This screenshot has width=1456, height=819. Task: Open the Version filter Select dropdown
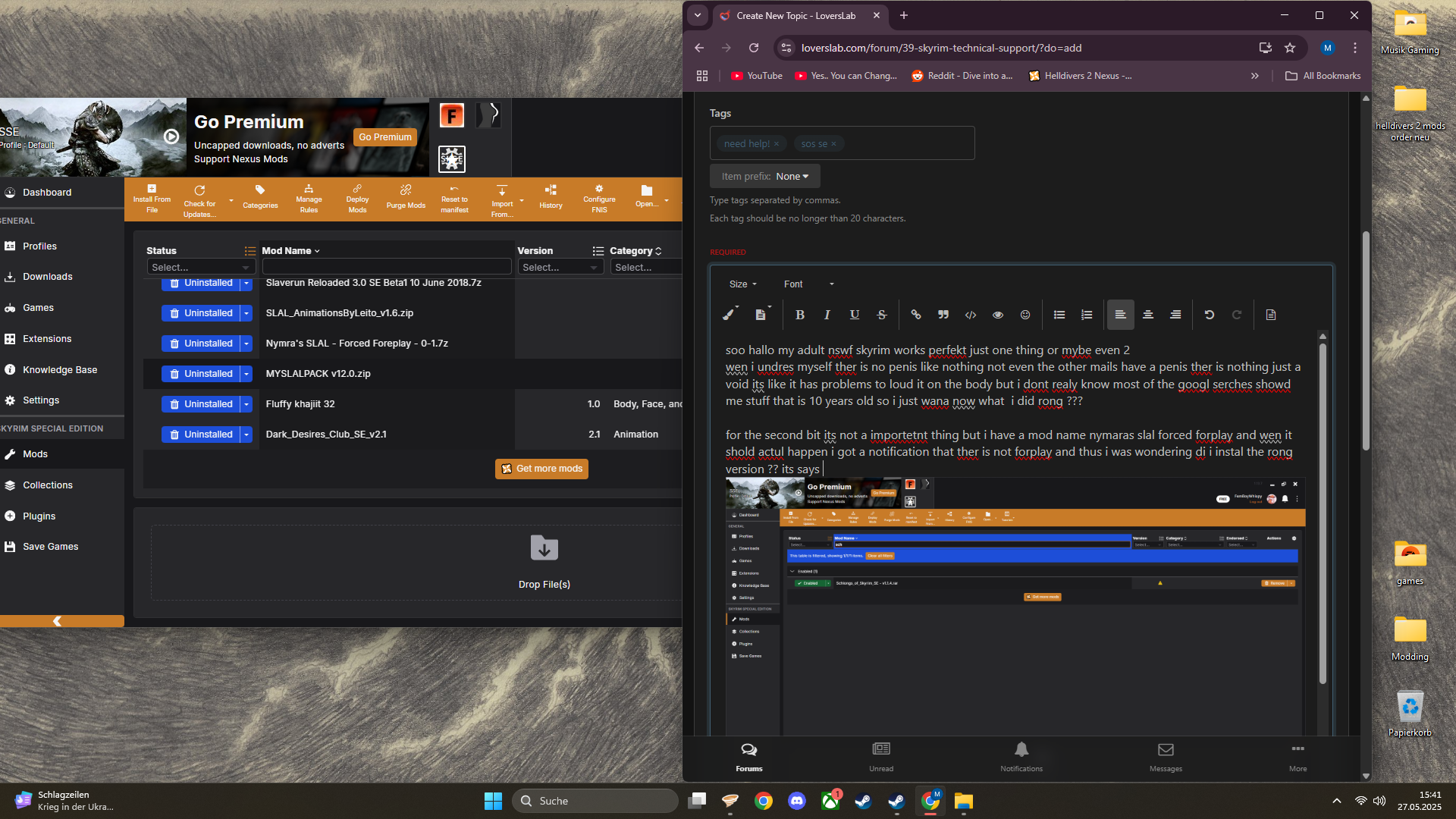tap(560, 267)
